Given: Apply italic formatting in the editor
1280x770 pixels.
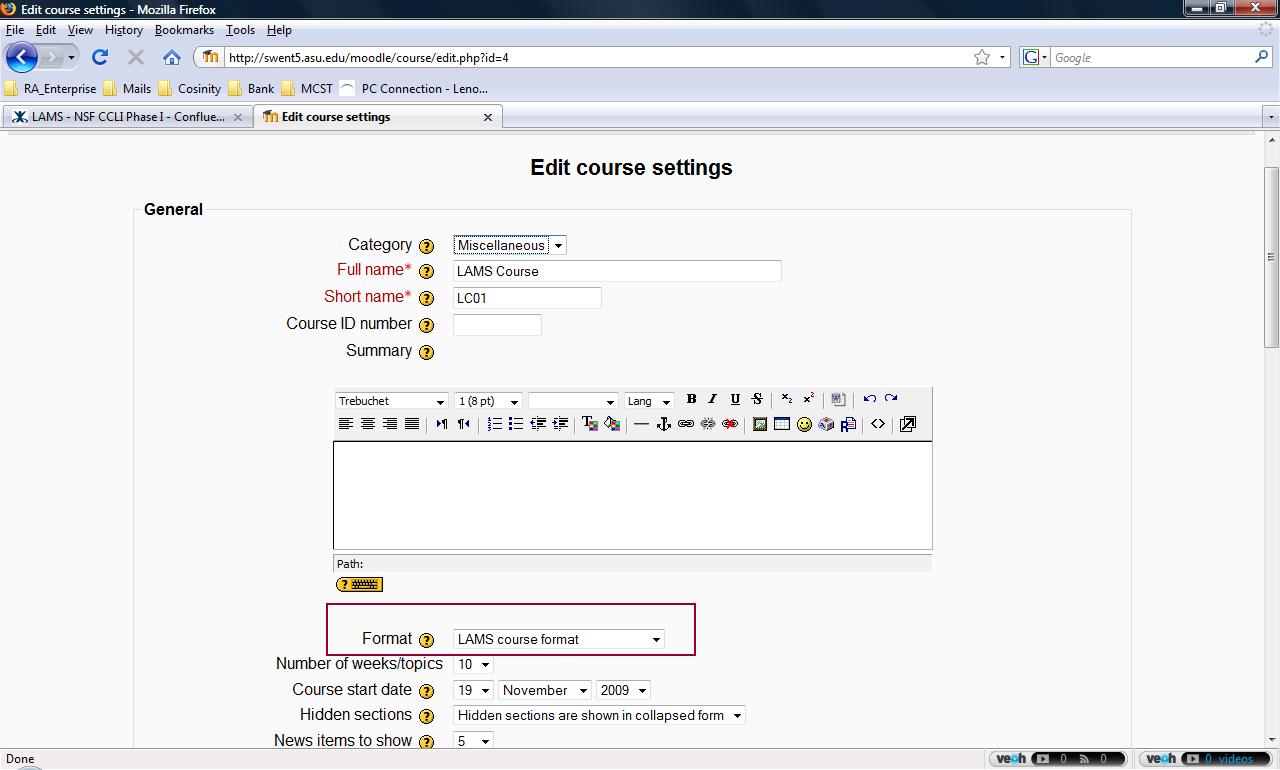Looking at the screenshot, I should tap(713, 399).
